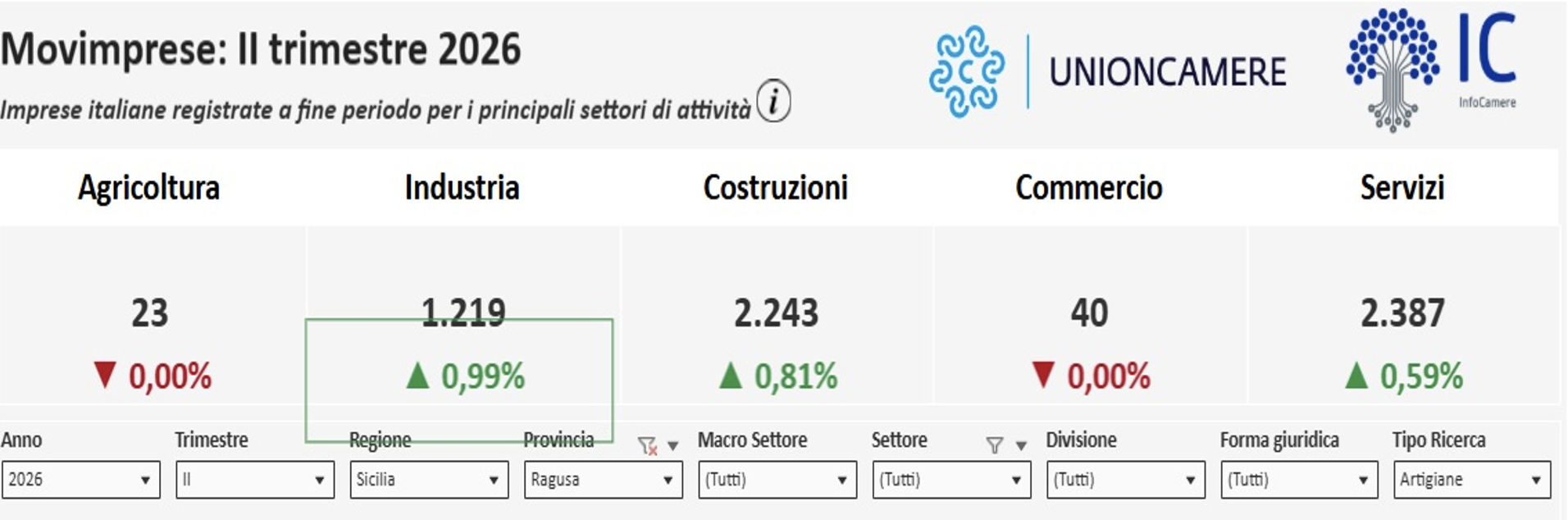
Task: Expand the Regione dropdown set to Sicilia
Action: [429, 480]
